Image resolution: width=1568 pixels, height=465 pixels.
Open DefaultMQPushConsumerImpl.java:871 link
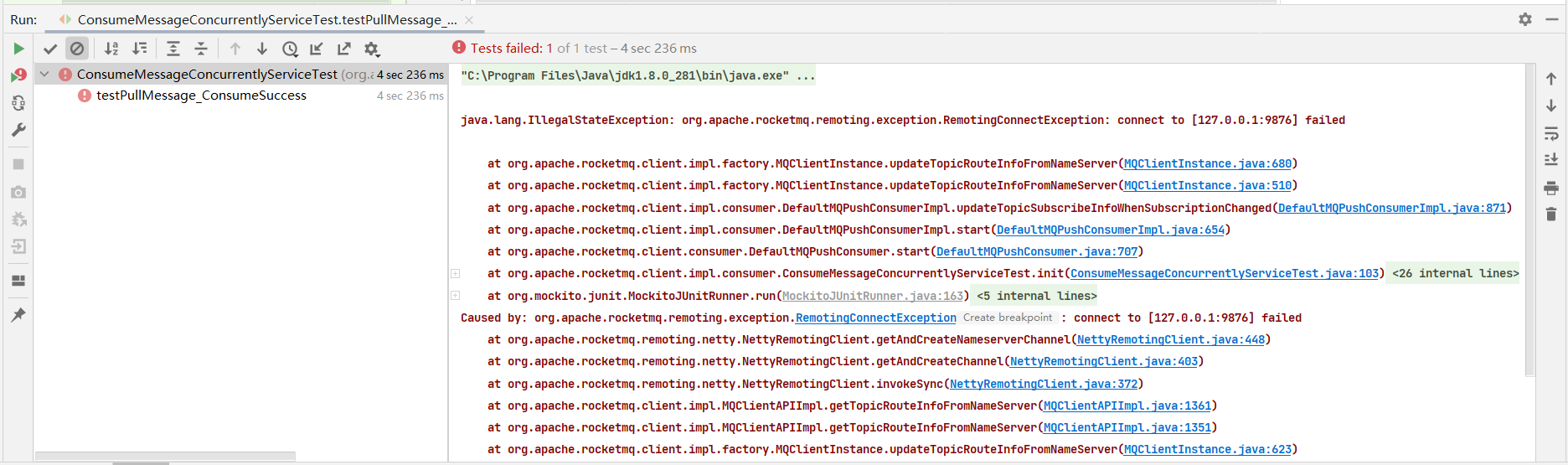click(x=1392, y=208)
